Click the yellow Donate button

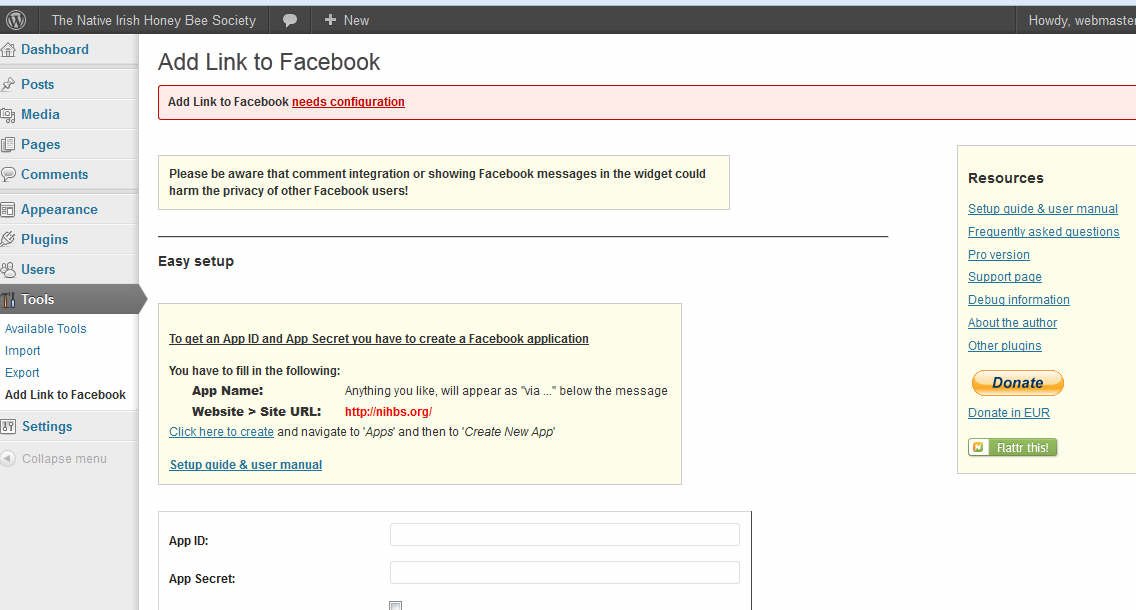point(1017,383)
